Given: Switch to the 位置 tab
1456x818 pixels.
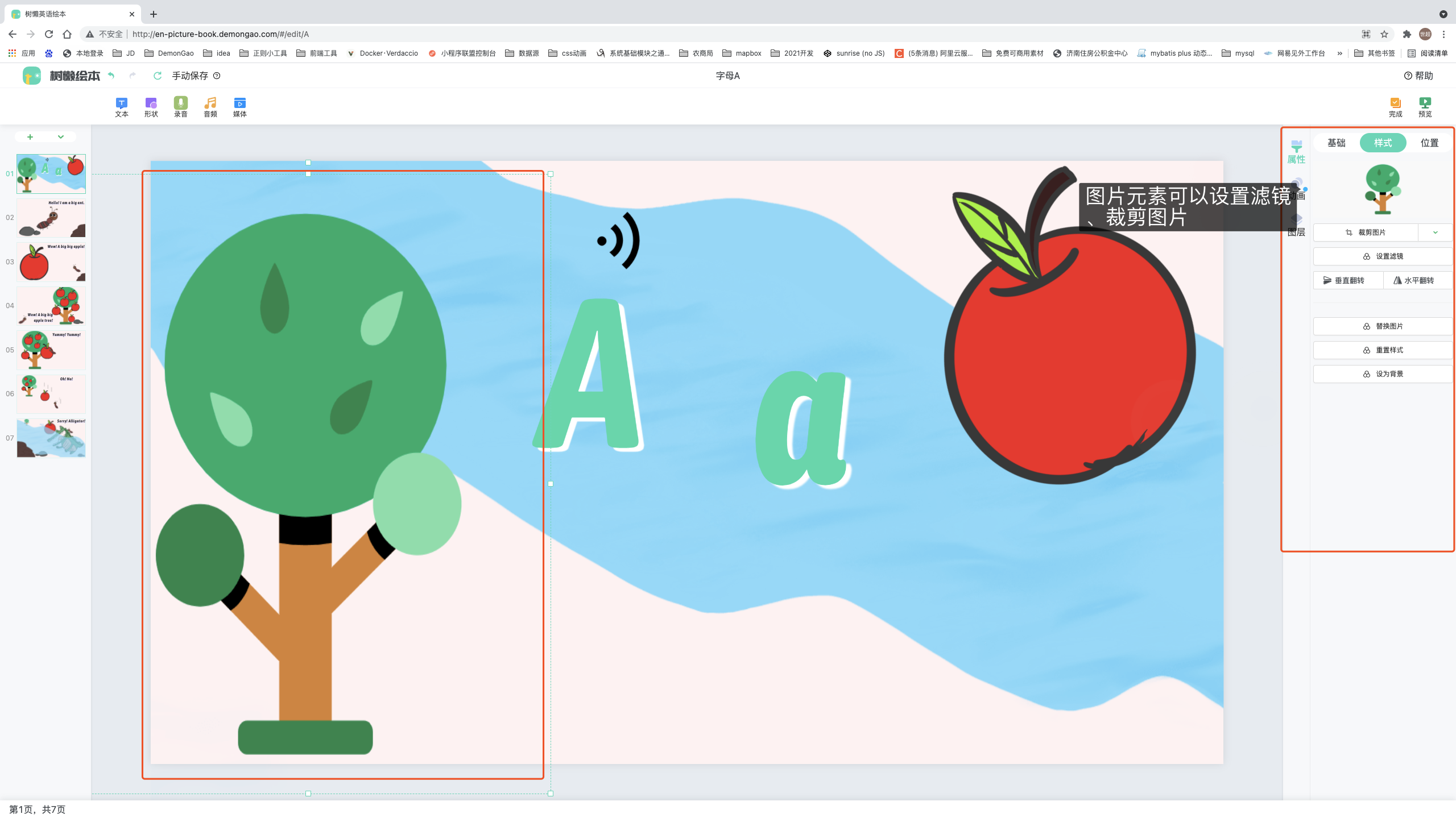Looking at the screenshot, I should [x=1429, y=143].
